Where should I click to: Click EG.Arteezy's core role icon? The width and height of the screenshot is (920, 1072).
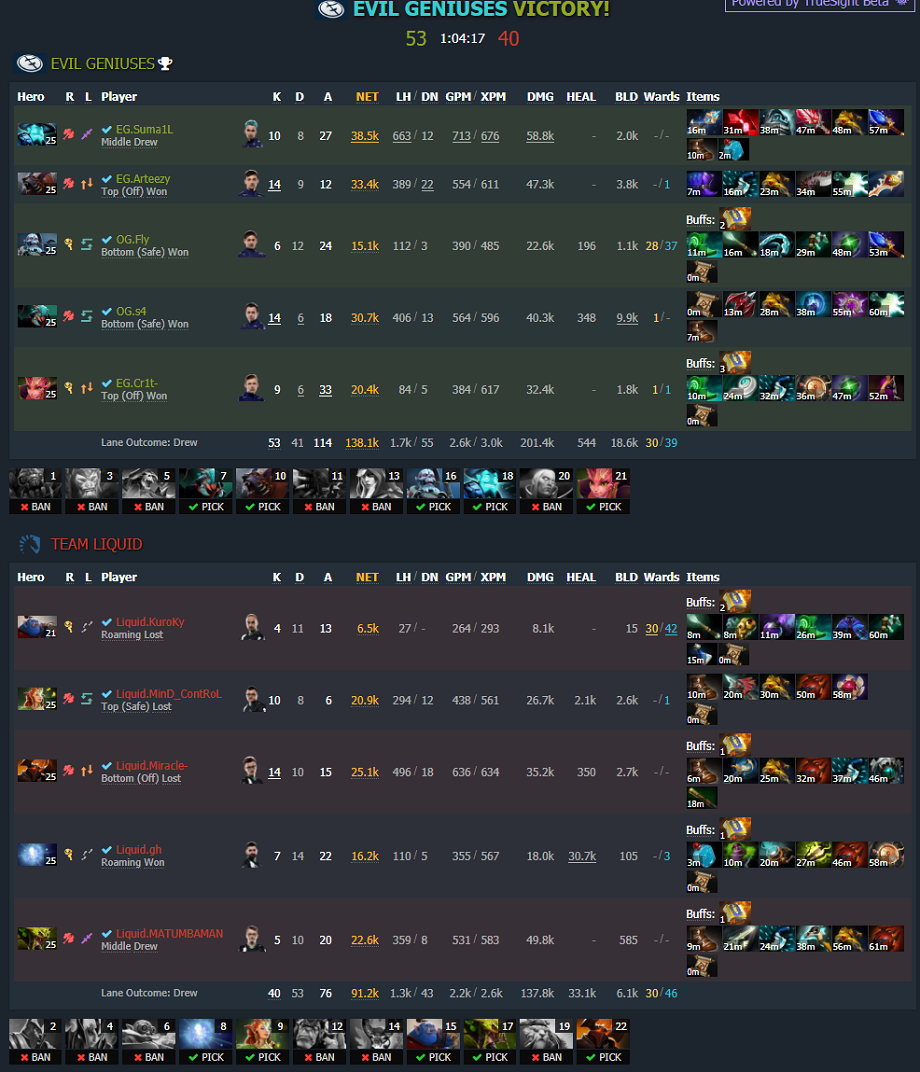(68, 184)
